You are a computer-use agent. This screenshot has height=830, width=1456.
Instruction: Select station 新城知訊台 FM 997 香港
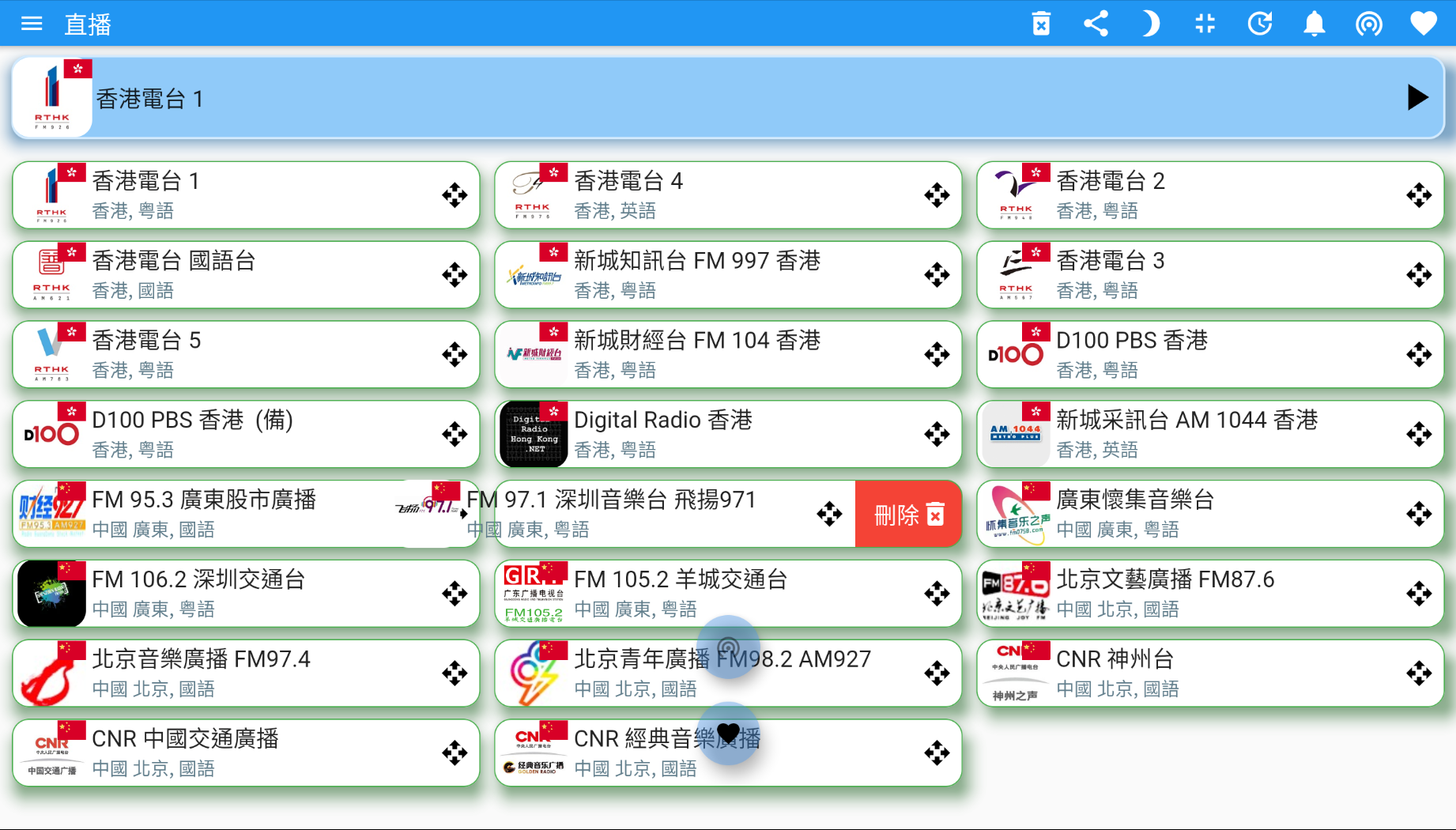[728, 275]
